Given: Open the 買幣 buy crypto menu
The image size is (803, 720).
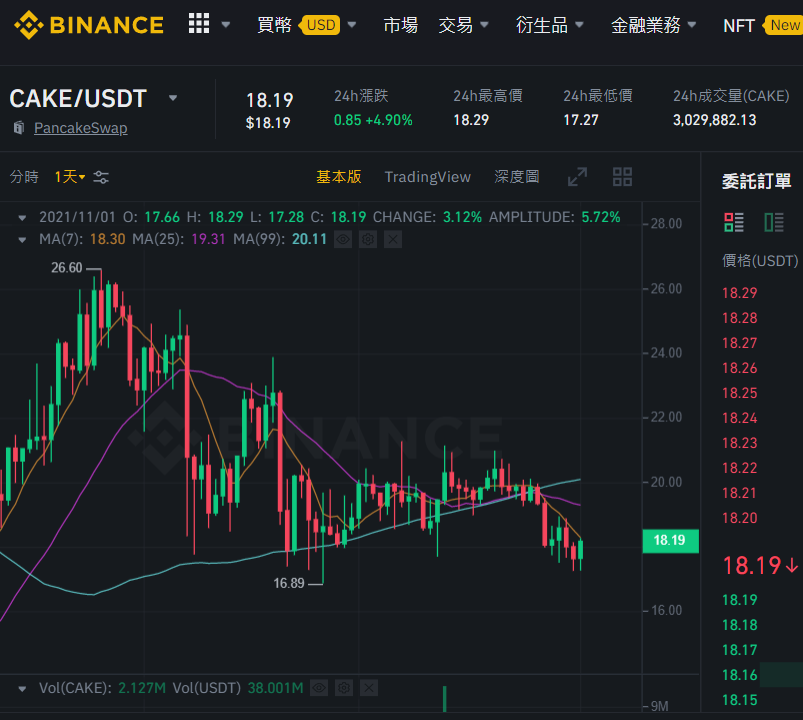Looking at the screenshot, I should point(274,25).
